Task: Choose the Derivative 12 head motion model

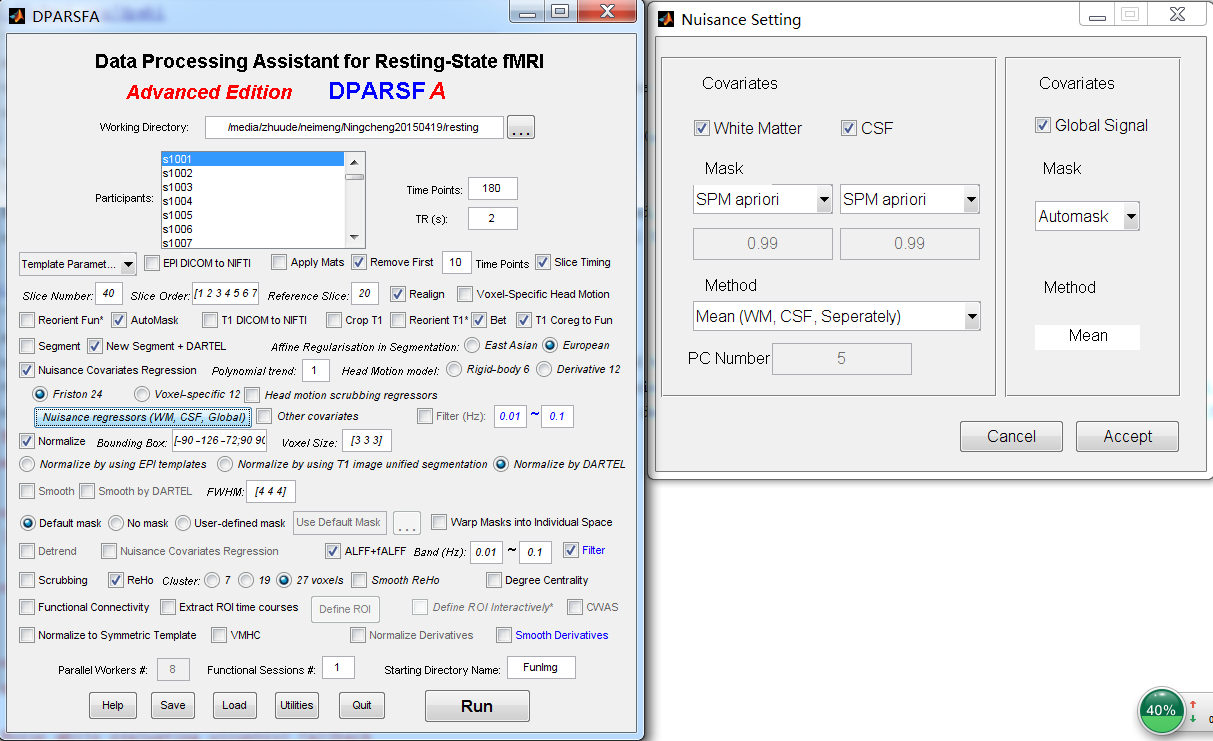Action: pyautogui.click(x=544, y=370)
